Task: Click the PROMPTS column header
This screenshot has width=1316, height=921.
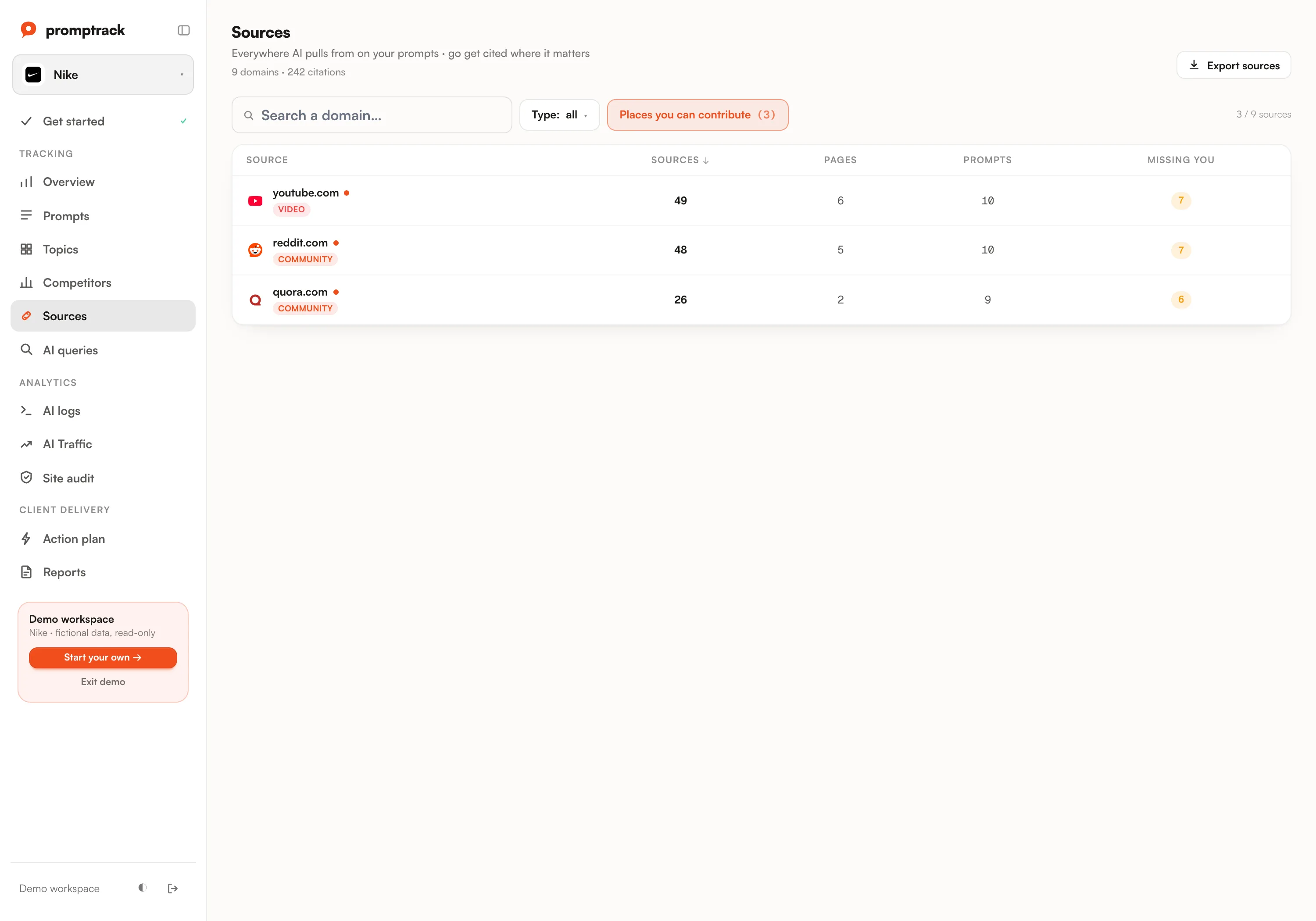Action: (x=987, y=160)
